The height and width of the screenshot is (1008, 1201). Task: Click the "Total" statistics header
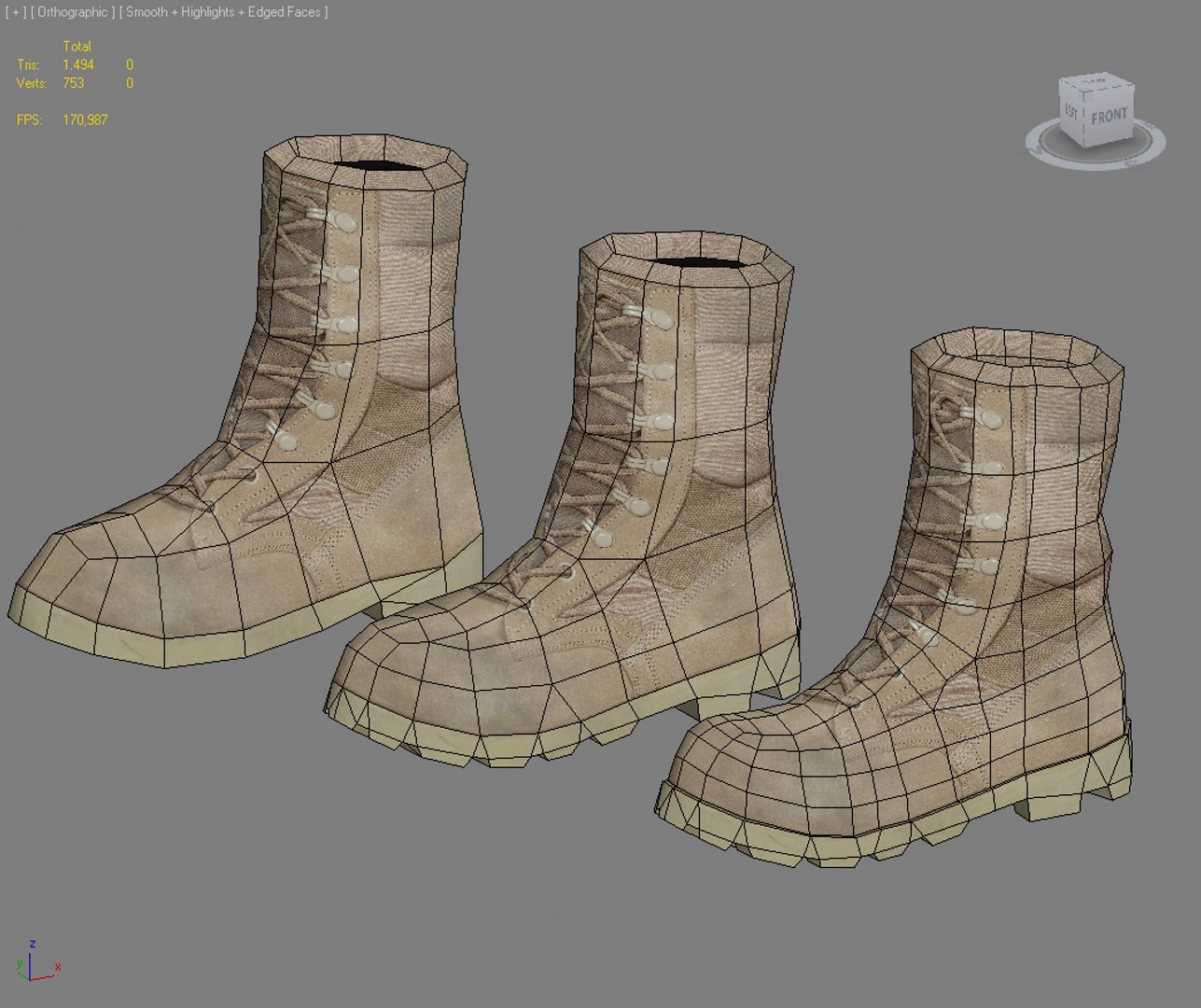point(77,46)
